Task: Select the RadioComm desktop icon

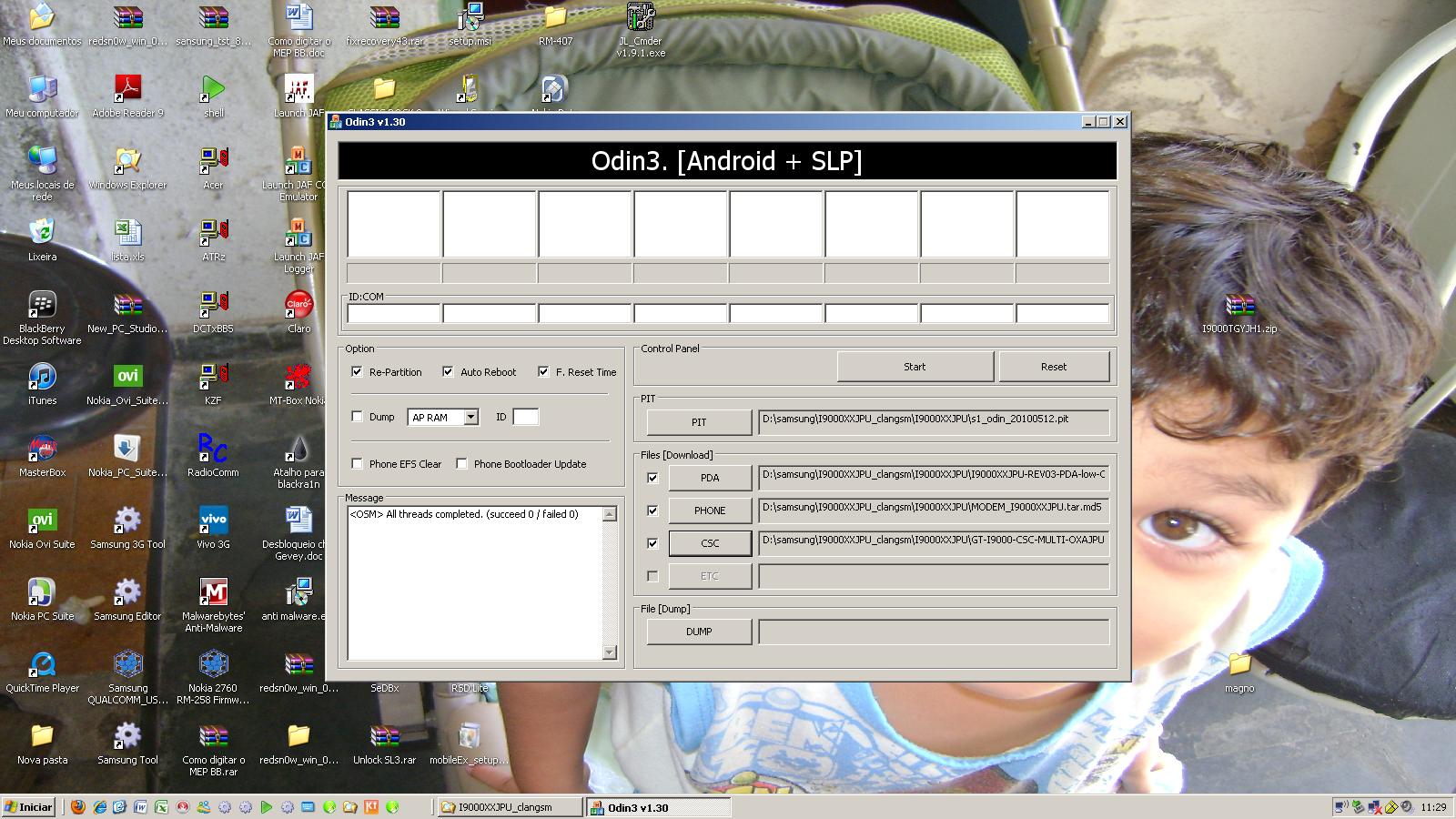Action: point(213,456)
